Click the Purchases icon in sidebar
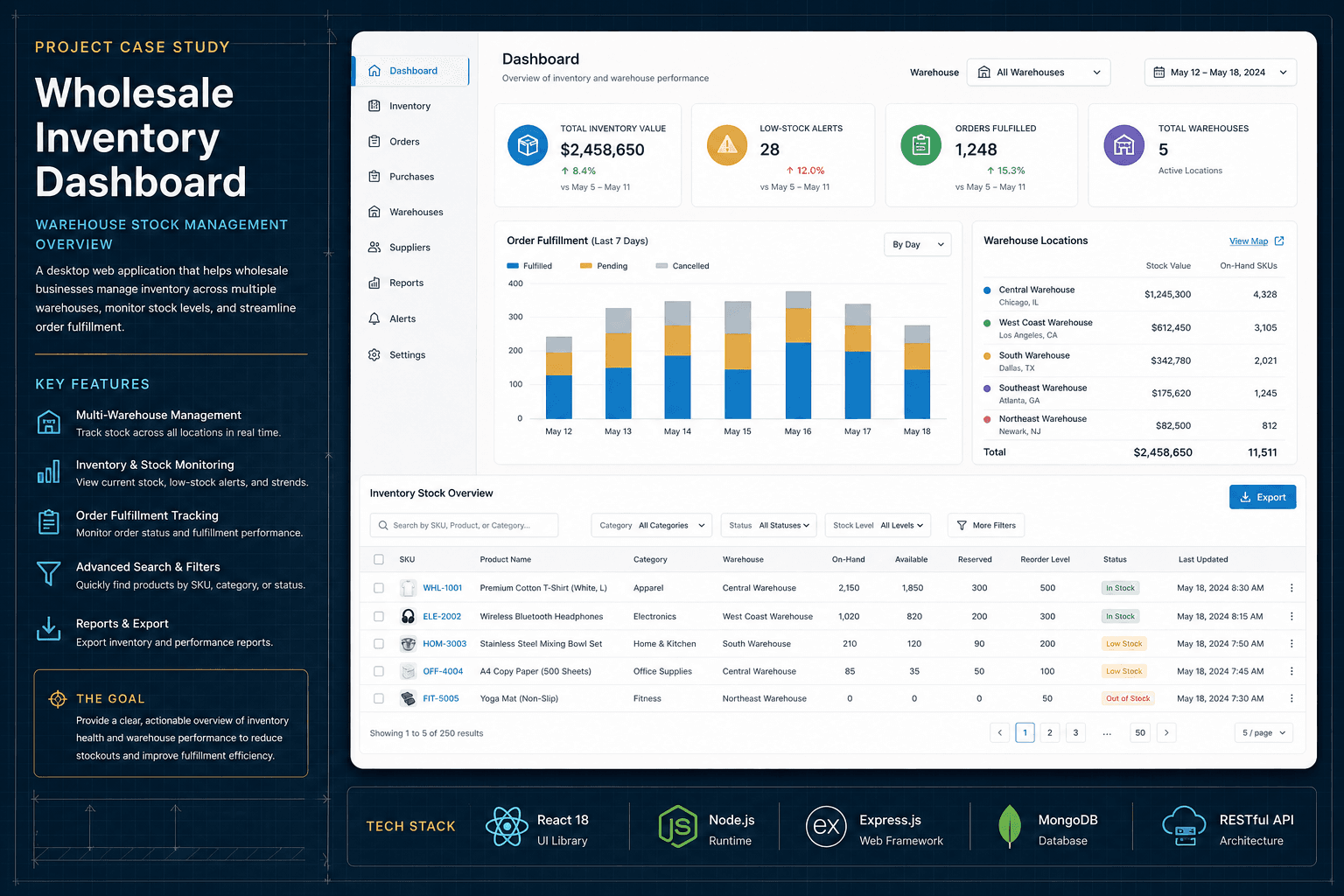The image size is (1344, 896). [374, 177]
